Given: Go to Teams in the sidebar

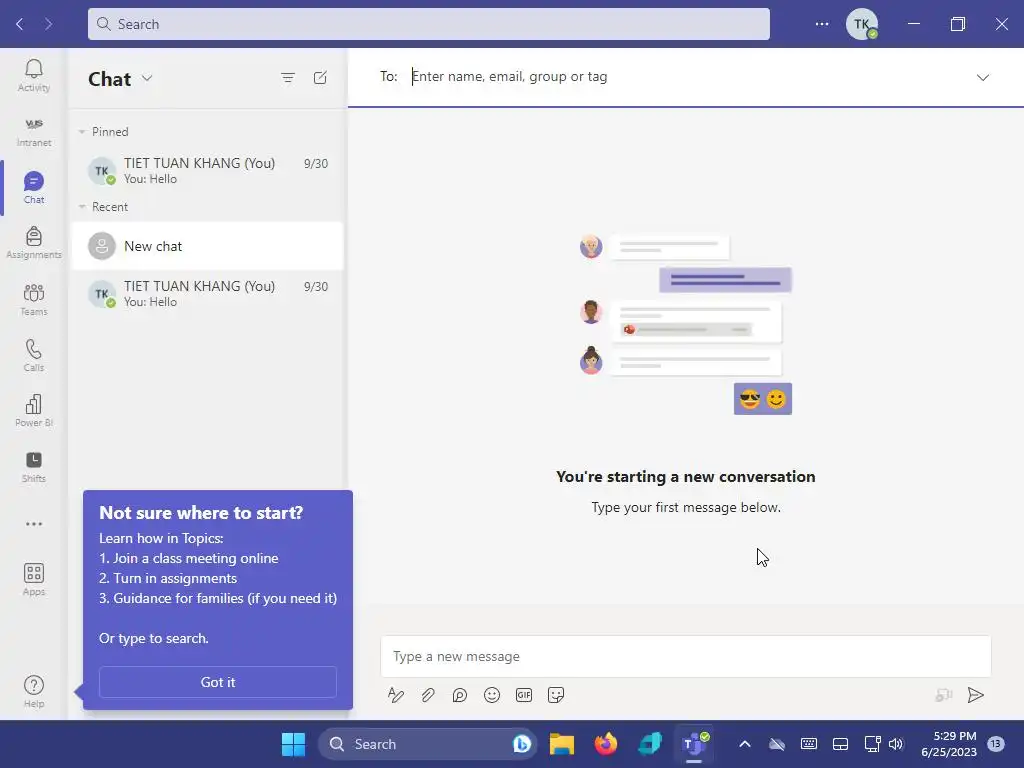Looking at the screenshot, I should tap(33, 299).
